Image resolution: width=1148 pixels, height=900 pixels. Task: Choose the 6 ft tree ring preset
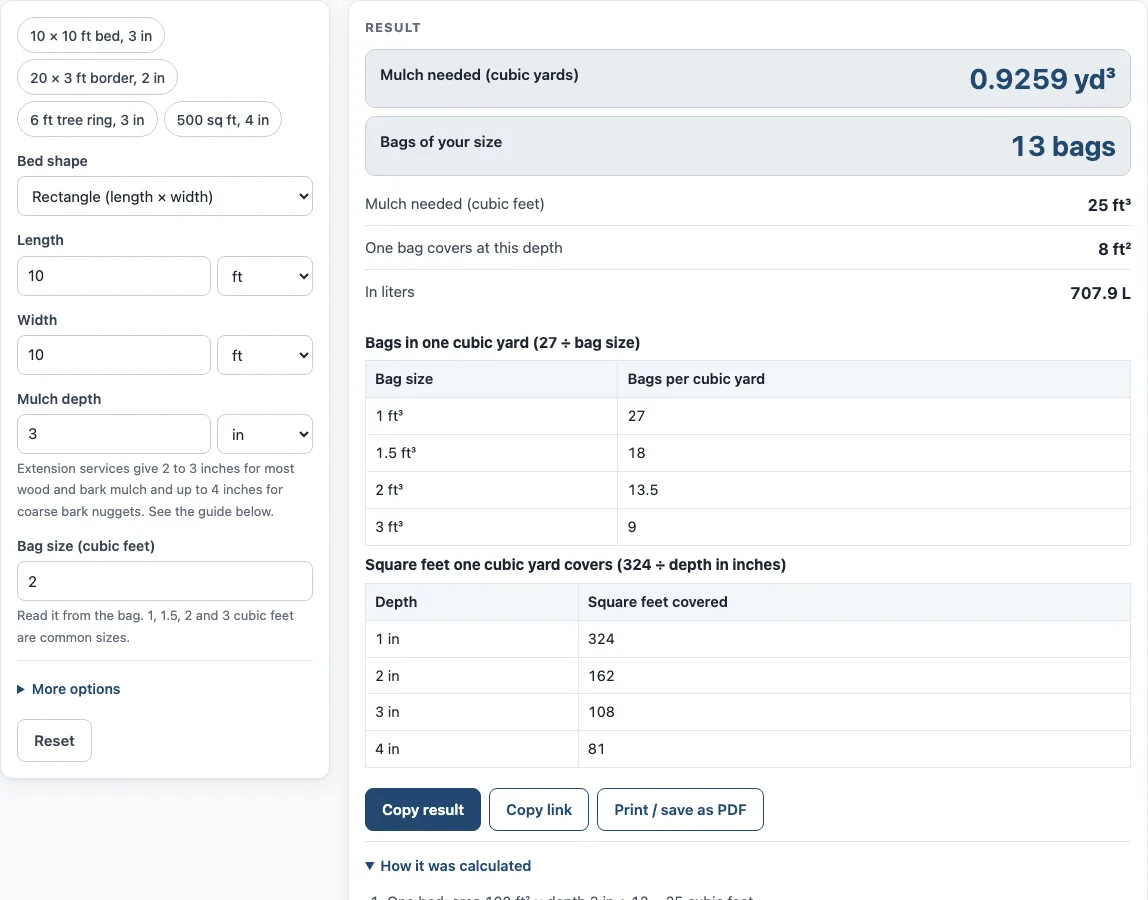(x=87, y=119)
